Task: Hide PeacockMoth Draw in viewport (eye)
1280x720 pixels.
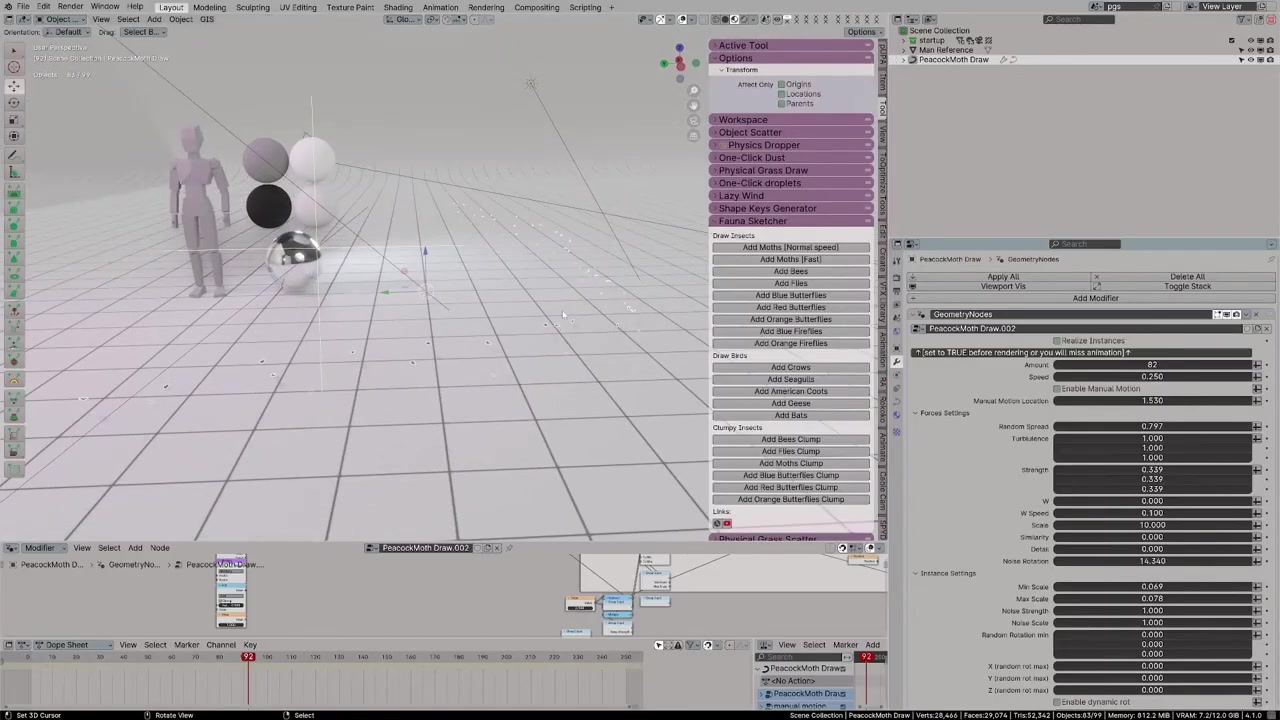Action: click(x=1251, y=60)
